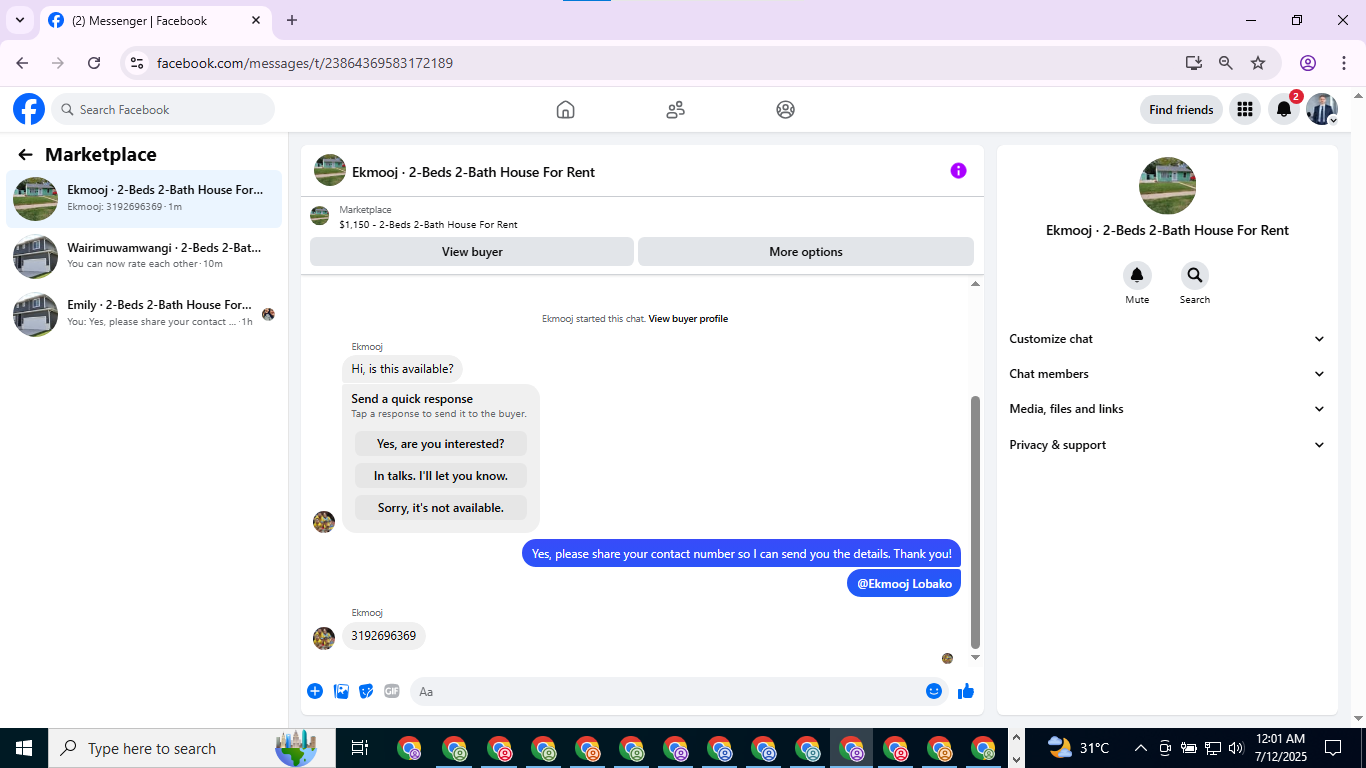The image size is (1366, 768).
Task: Open conversation information purple icon
Action: tap(958, 171)
